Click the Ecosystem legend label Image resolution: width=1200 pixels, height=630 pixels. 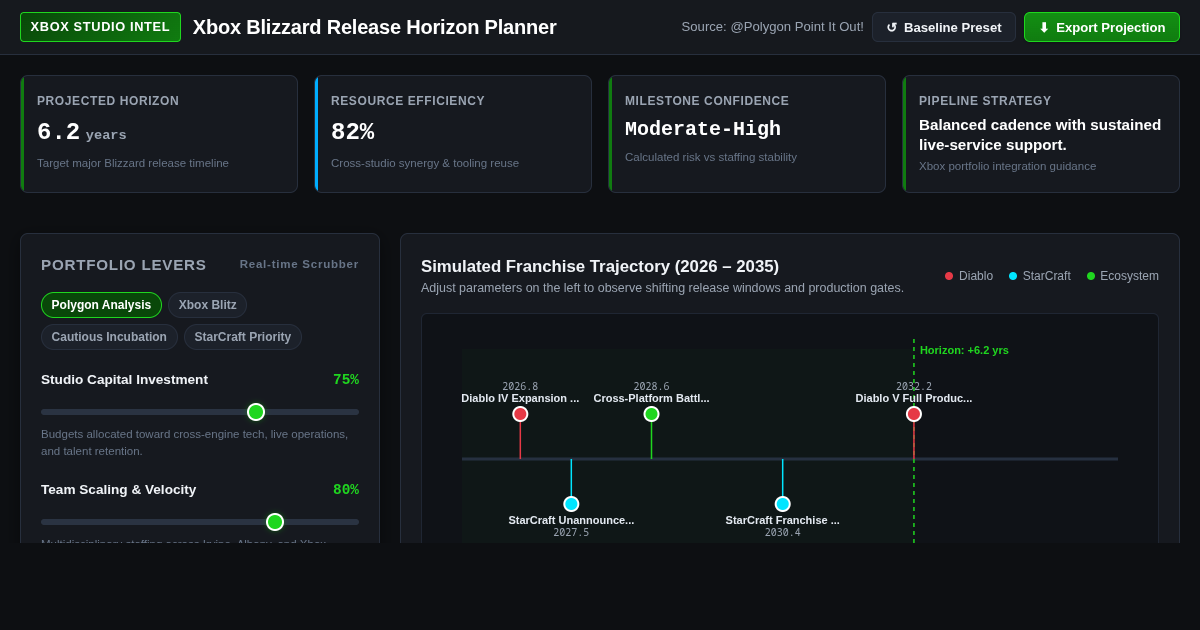[x=1130, y=276]
